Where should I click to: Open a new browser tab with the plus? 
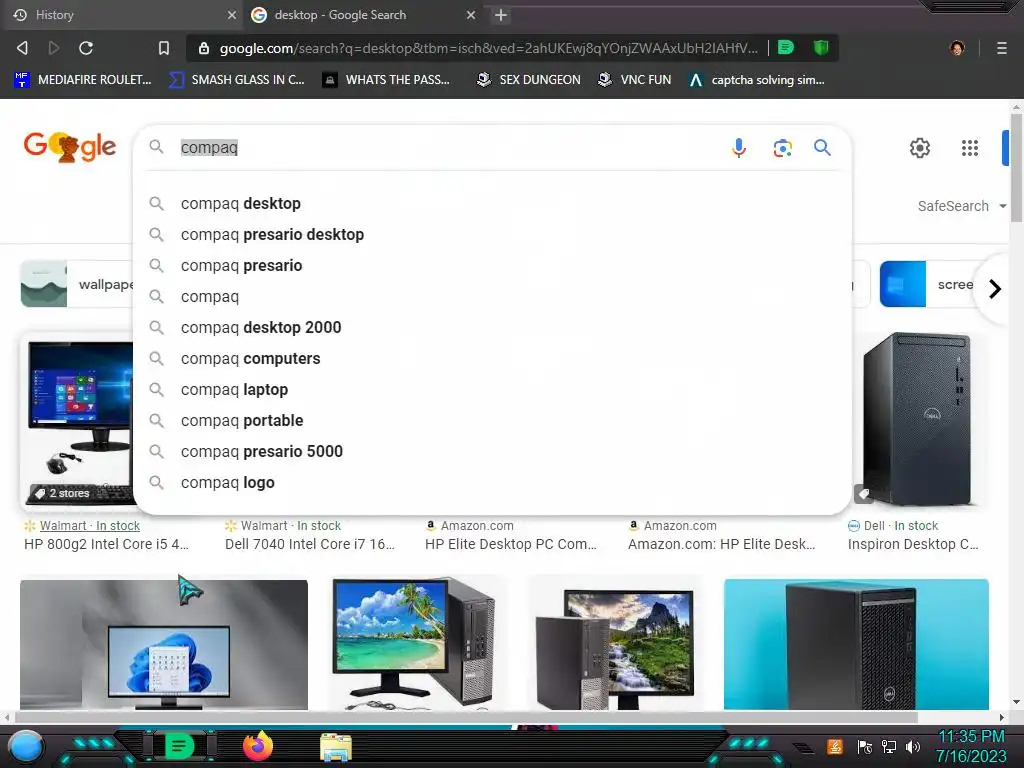pos(501,15)
